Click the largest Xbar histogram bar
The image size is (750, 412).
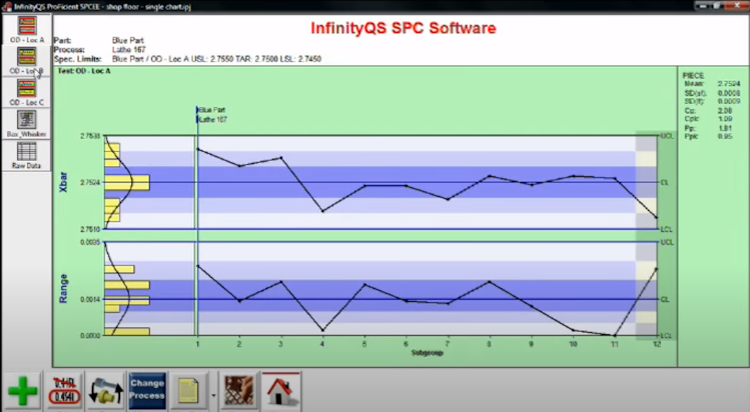click(127, 182)
